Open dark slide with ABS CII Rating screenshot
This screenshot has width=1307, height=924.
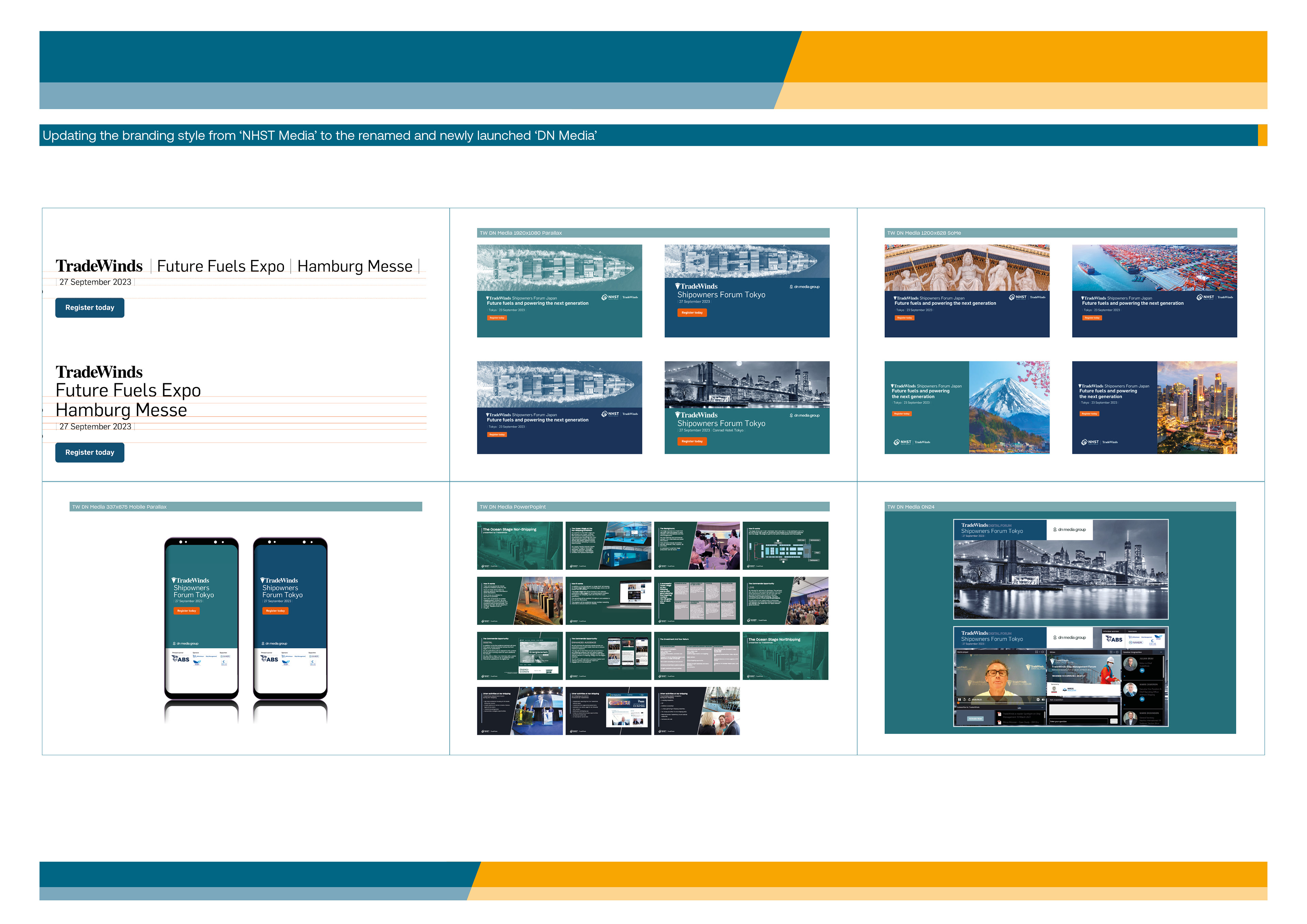pyautogui.click(x=609, y=711)
